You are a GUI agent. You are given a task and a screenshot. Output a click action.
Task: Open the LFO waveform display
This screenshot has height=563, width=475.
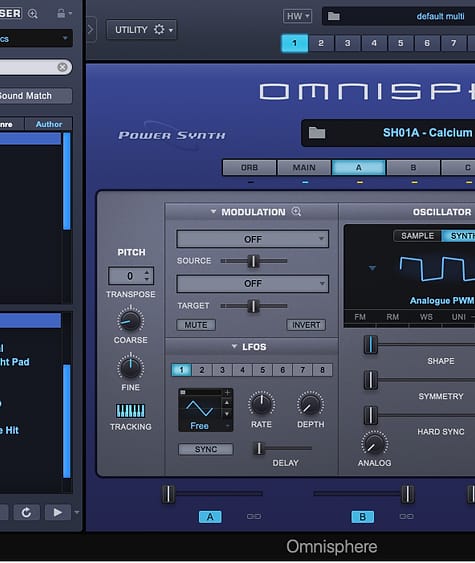200,410
